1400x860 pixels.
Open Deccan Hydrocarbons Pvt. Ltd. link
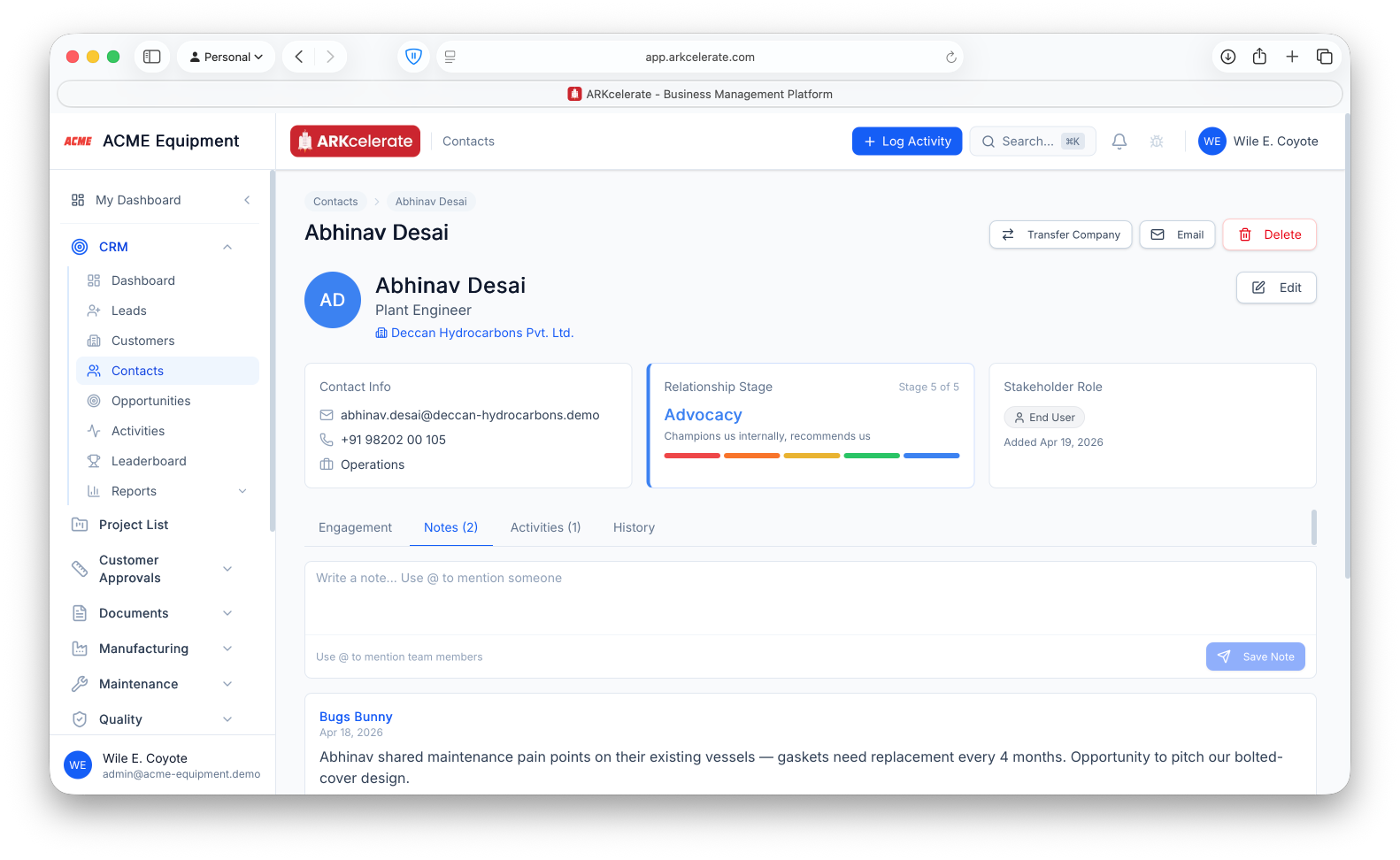[474, 333]
